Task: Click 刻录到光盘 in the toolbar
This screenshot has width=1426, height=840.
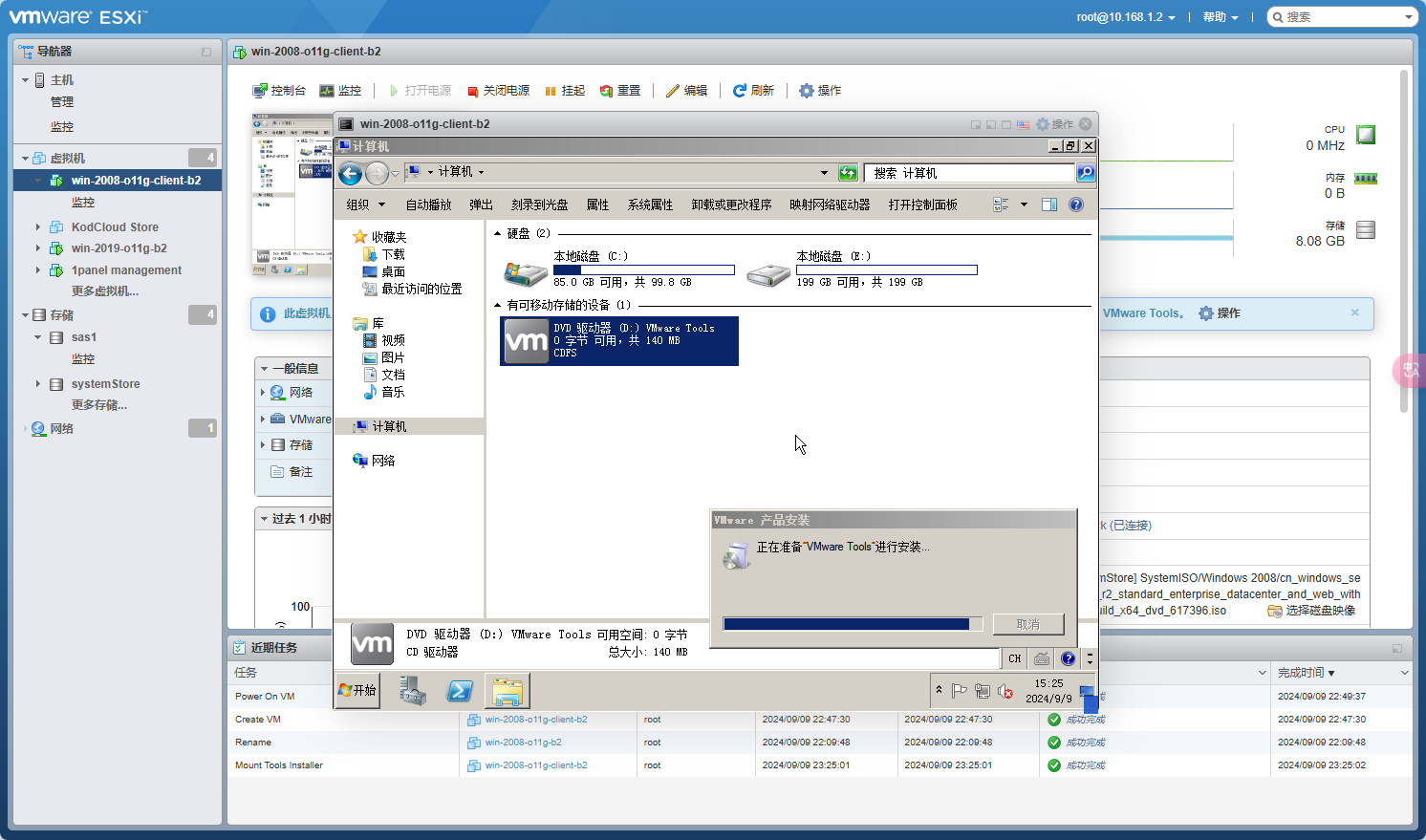Action: click(x=540, y=205)
